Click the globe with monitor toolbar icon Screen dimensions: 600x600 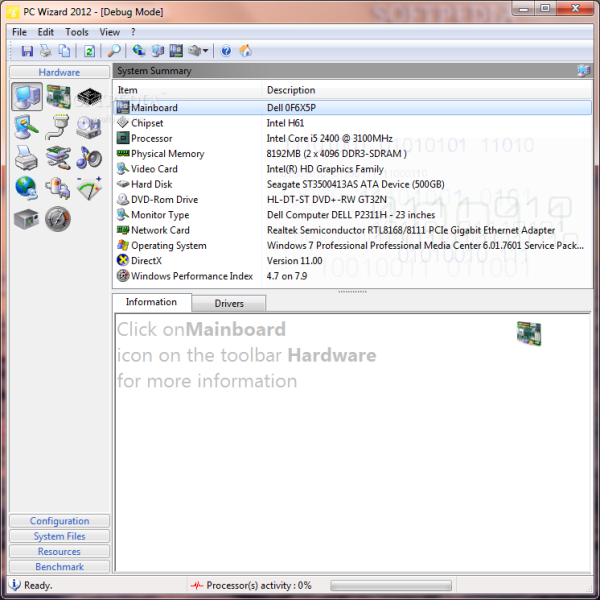pos(139,51)
